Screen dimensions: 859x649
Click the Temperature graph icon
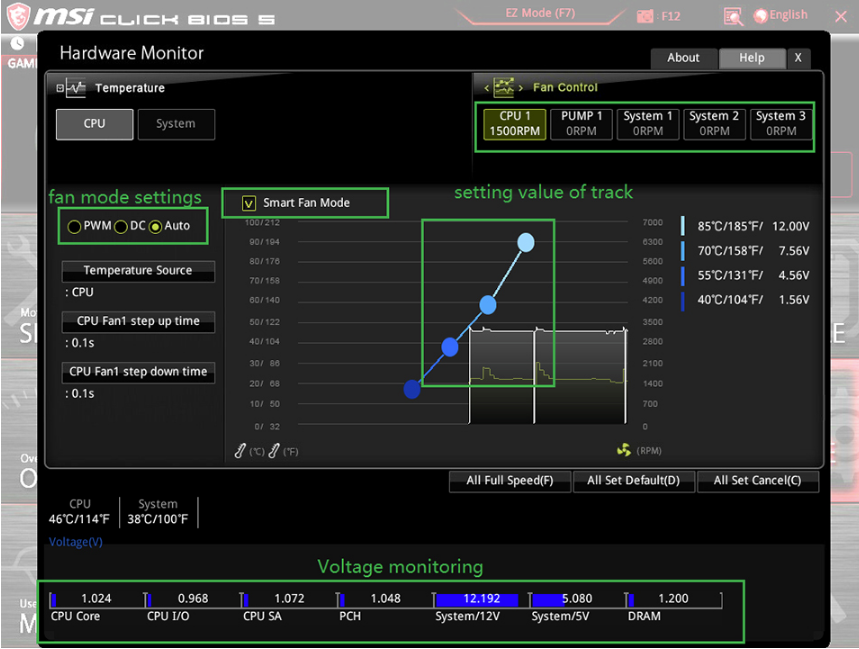click(76, 88)
